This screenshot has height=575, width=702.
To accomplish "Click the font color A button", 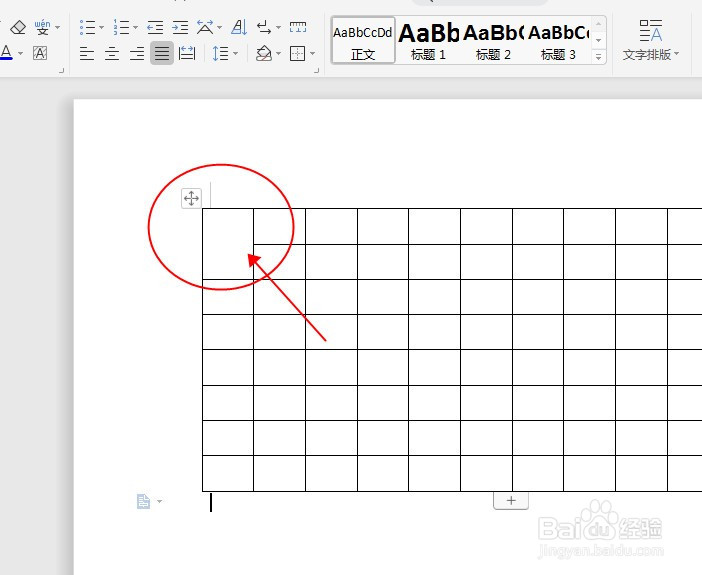I will [x=6, y=53].
